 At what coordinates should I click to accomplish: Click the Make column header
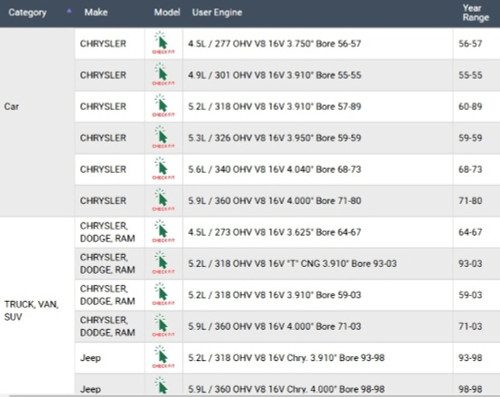(96, 12)
